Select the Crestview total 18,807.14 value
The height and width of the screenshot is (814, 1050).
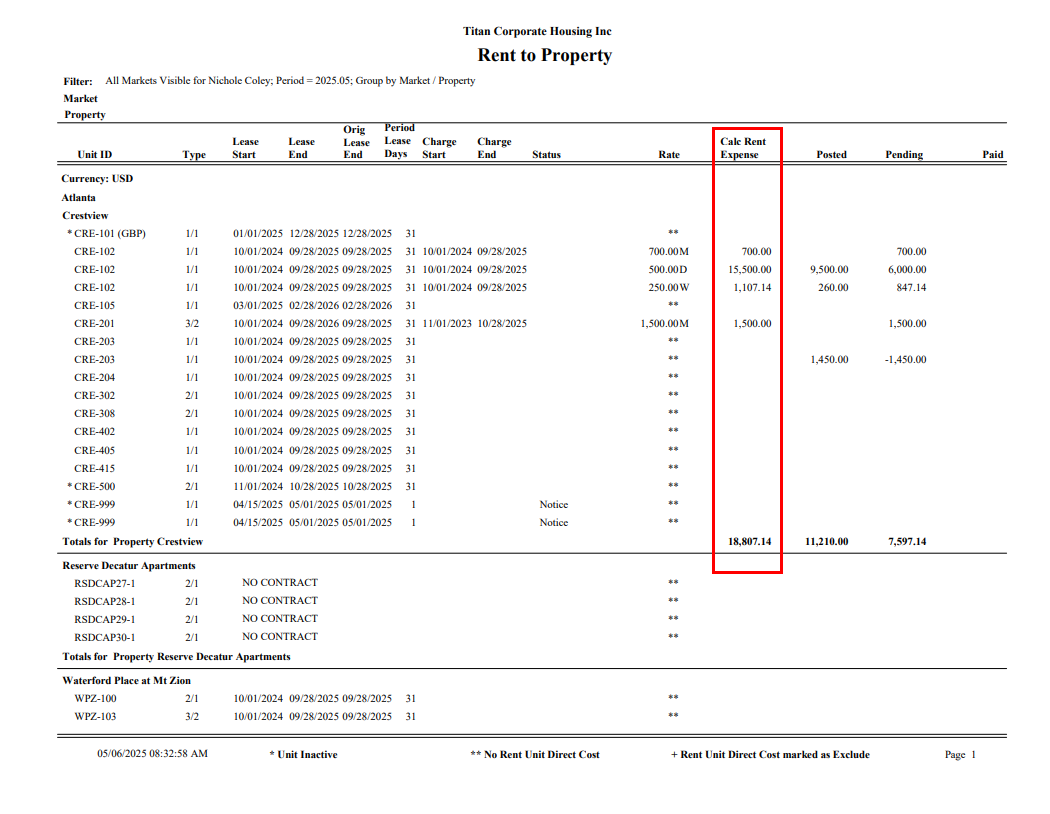click(748, 542)
